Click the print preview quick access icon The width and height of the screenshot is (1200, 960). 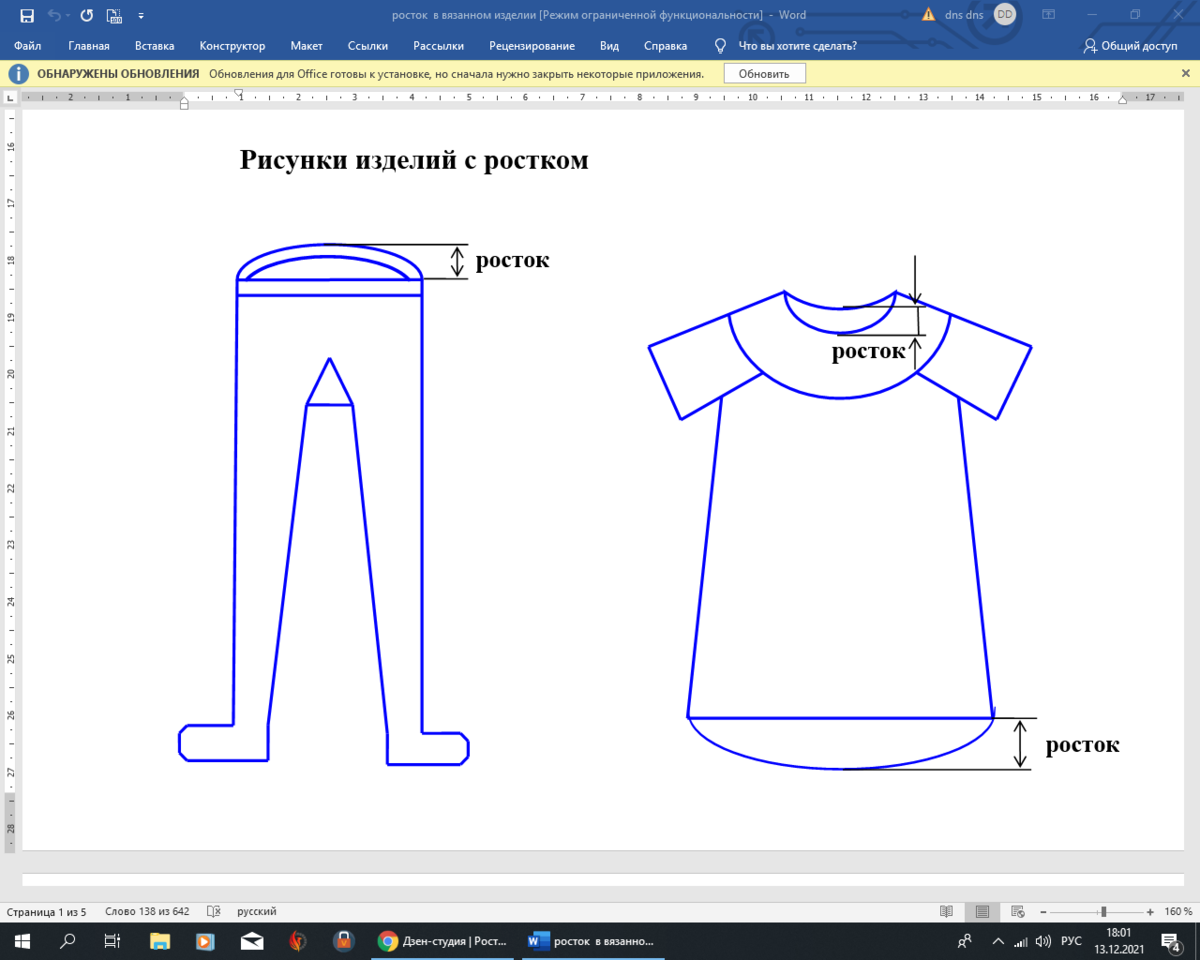(x=113, y=15)
